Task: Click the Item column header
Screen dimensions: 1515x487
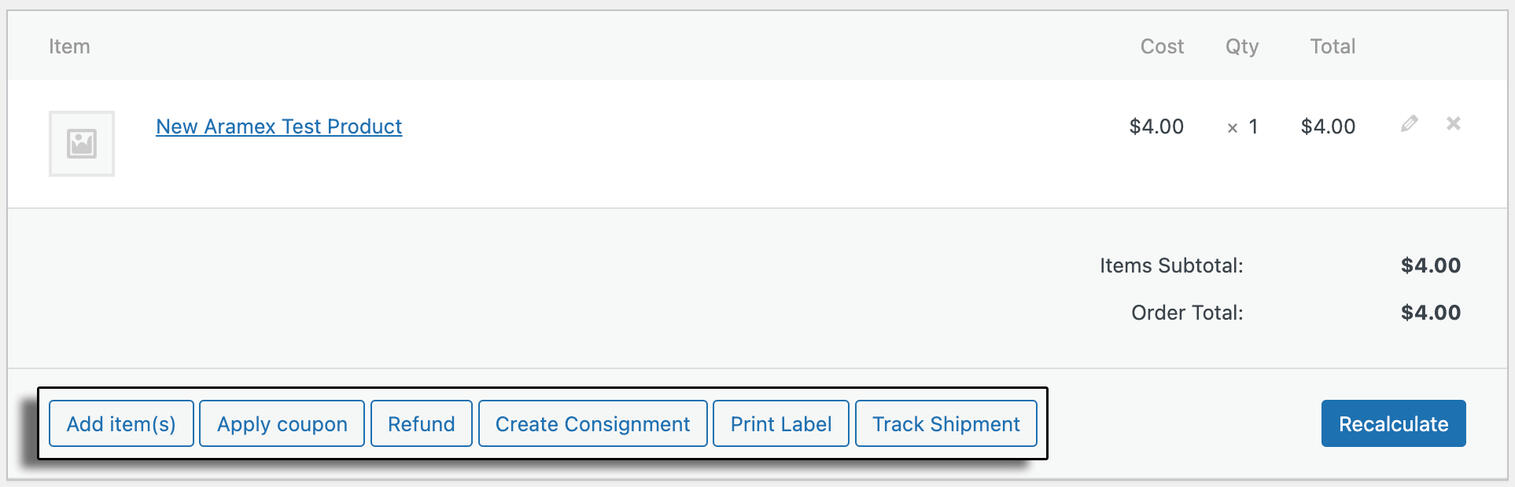Action: tap(69, 47)
